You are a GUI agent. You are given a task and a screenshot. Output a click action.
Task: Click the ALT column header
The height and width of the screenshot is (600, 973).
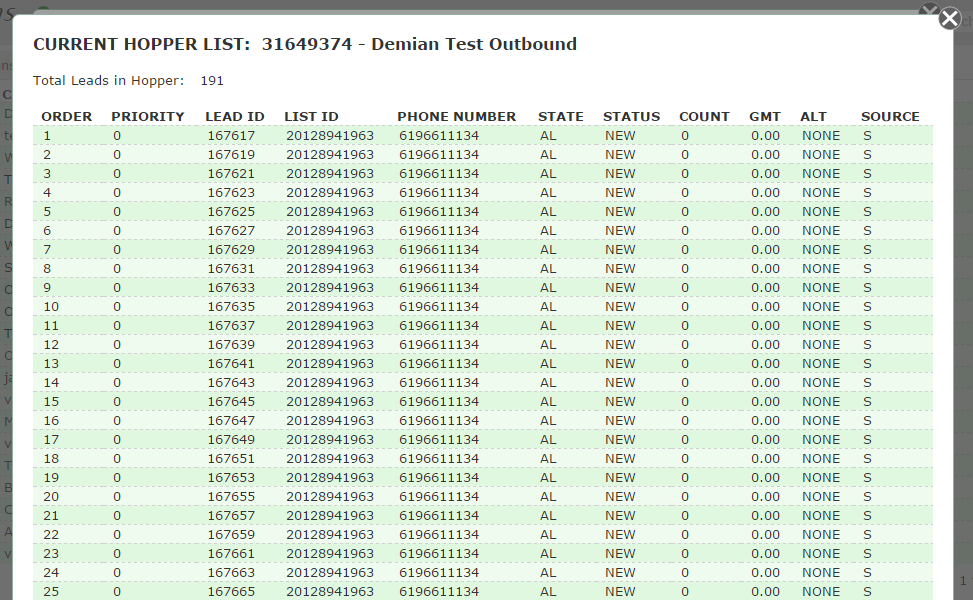pos(813,117)
